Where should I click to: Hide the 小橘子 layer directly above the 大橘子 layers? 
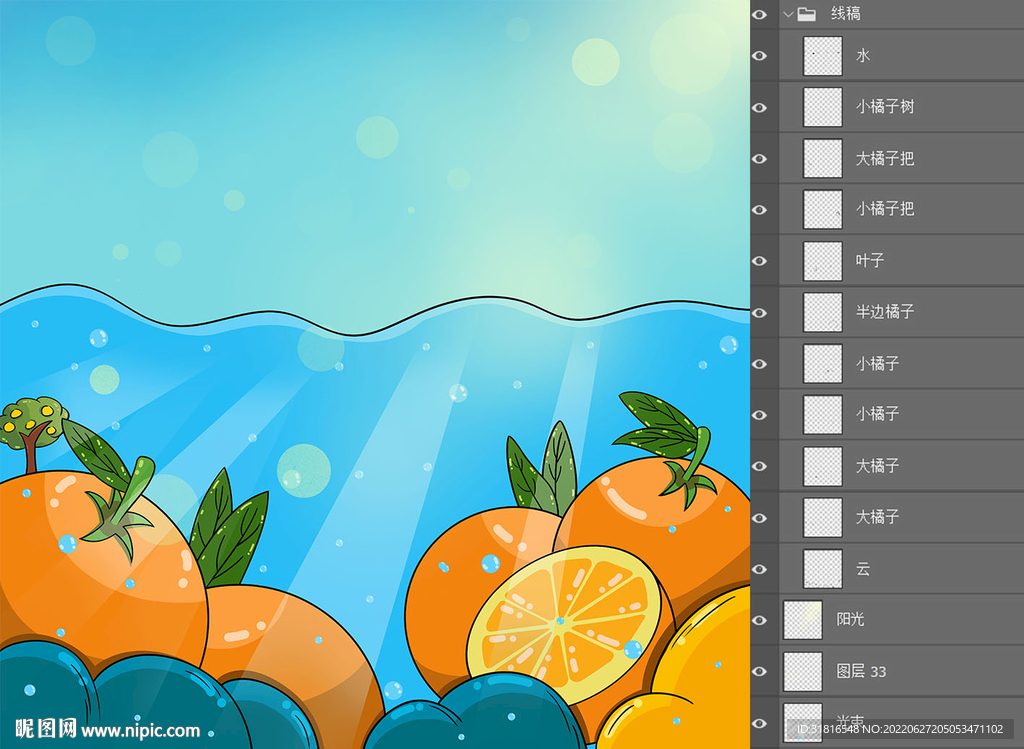point(760,415)
